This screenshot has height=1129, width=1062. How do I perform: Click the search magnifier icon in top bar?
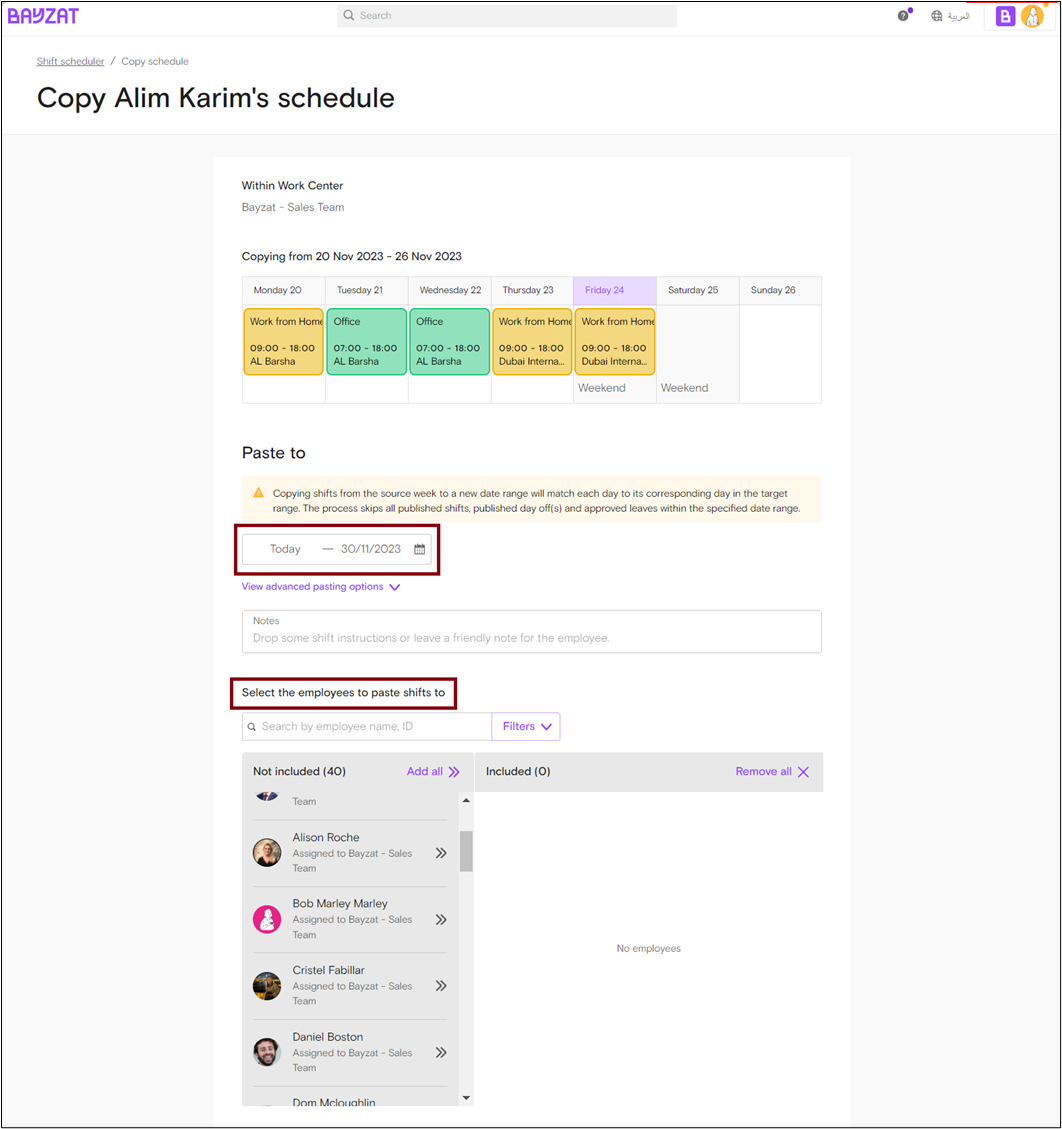[x=348, y=15]
